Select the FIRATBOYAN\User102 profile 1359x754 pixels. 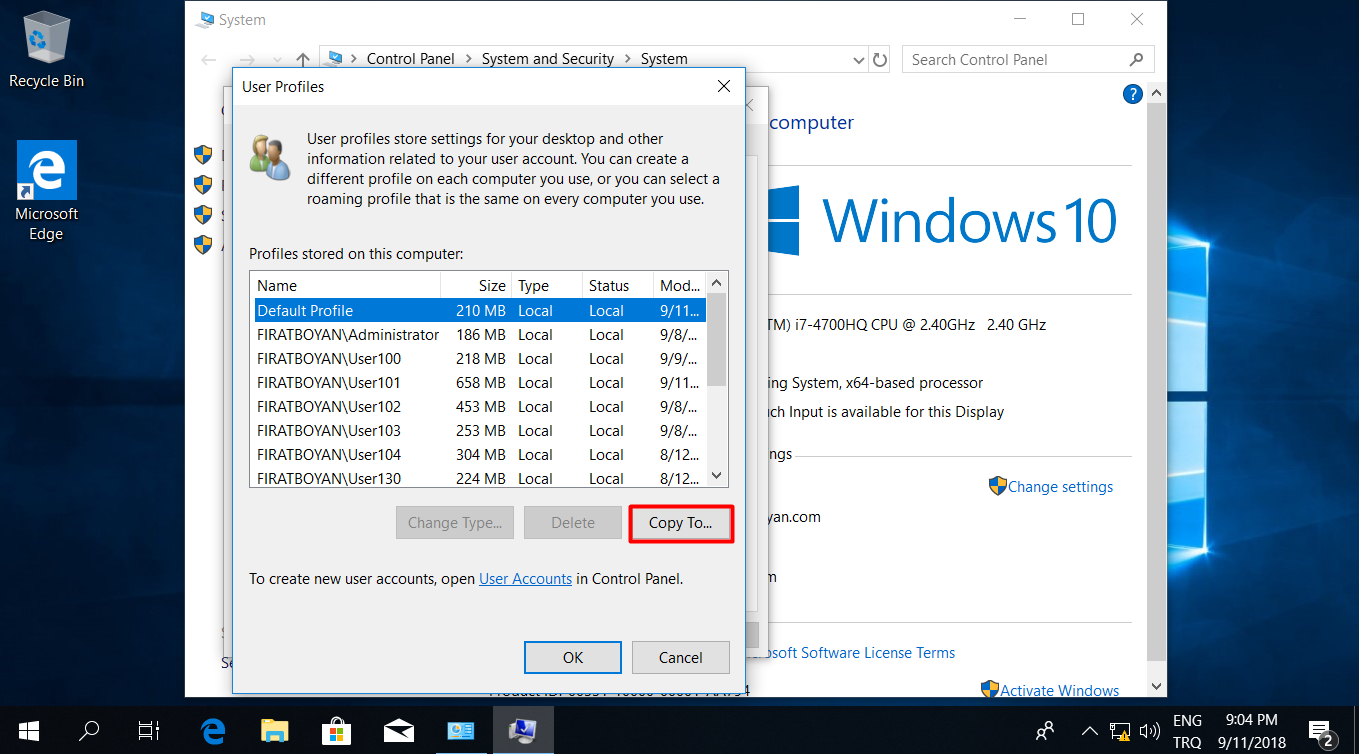pyautogui.click(x=480, y=407)
